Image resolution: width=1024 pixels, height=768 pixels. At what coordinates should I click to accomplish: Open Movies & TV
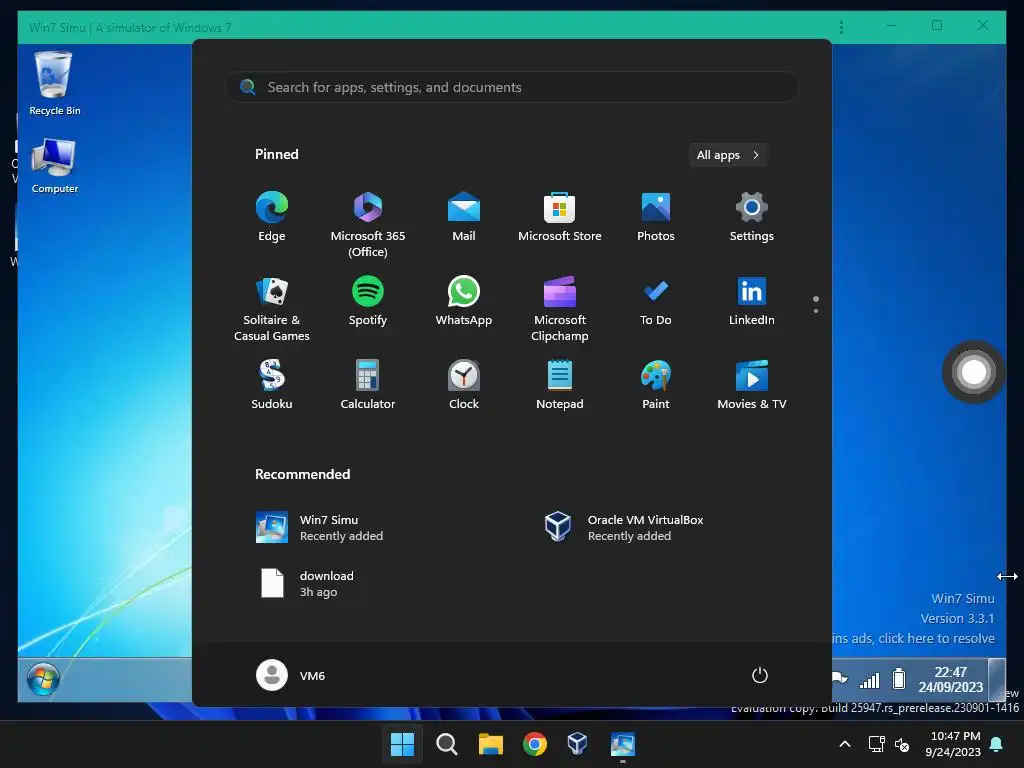[x=752, y=385]
